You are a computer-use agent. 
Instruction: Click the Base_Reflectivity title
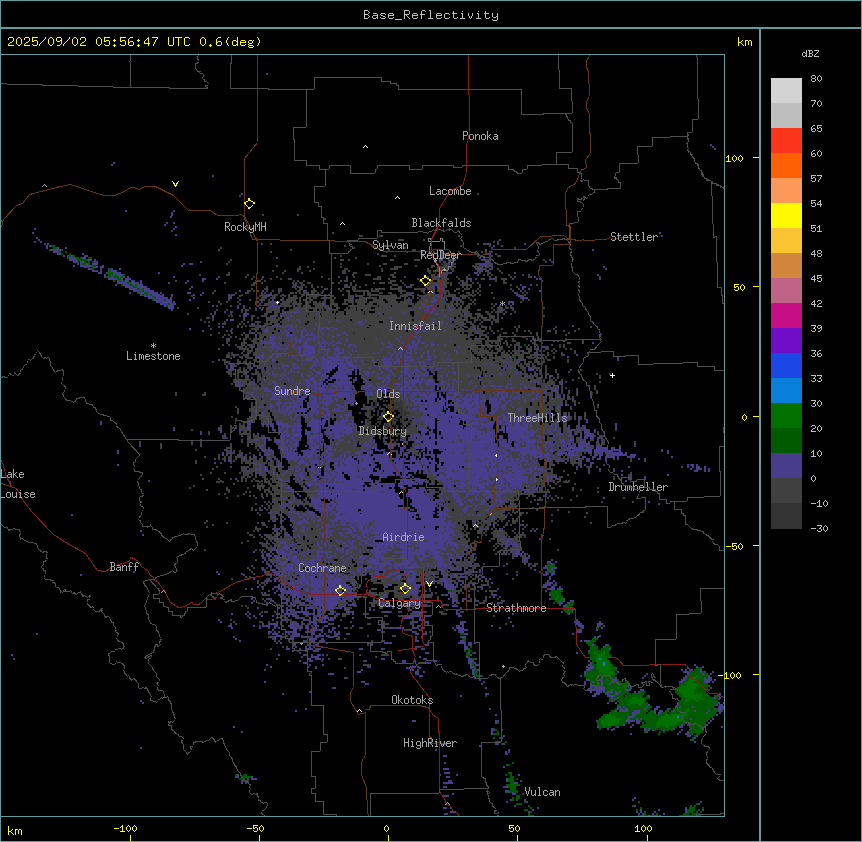431,15
